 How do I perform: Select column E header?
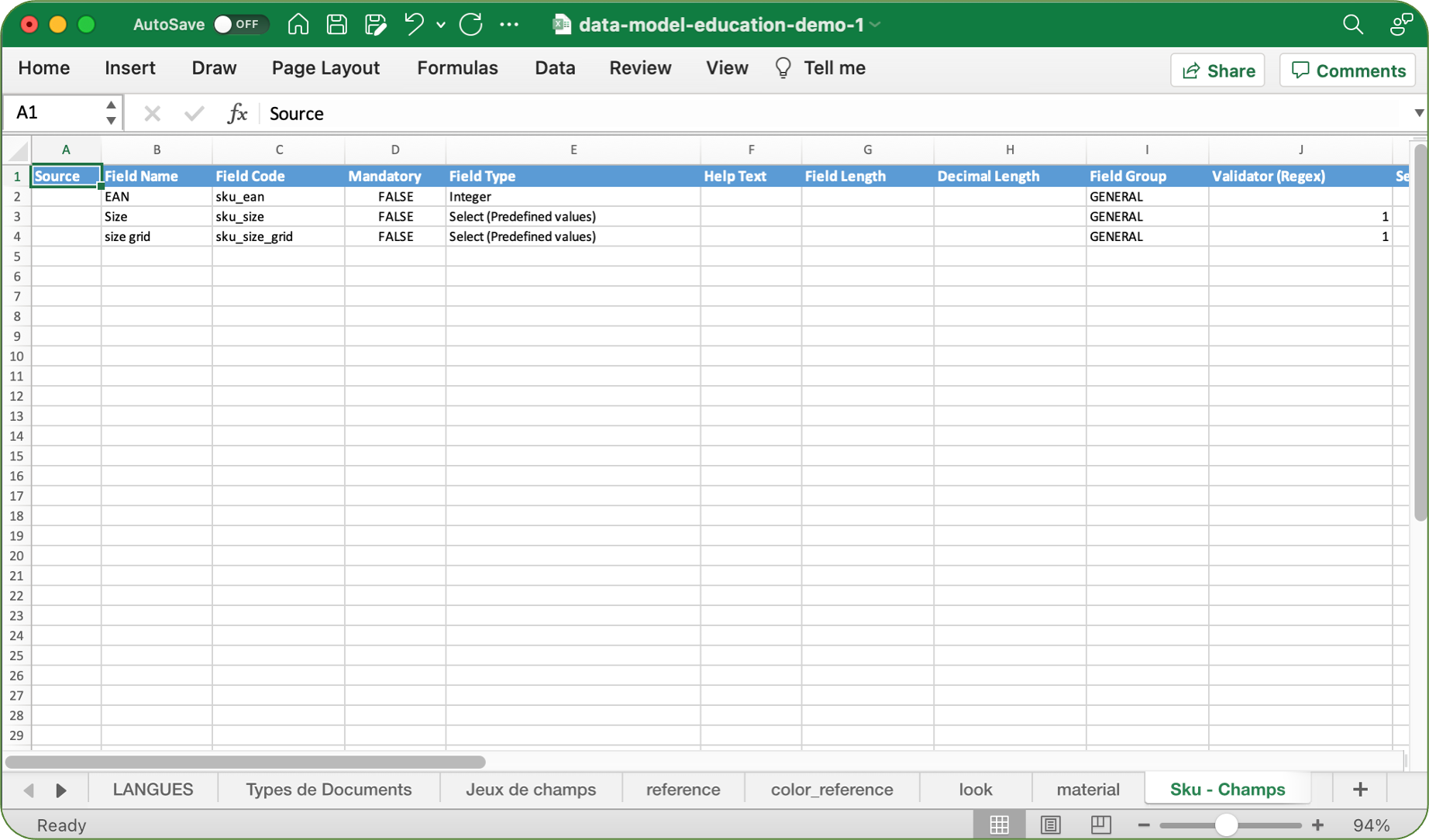tap(573, 150)
